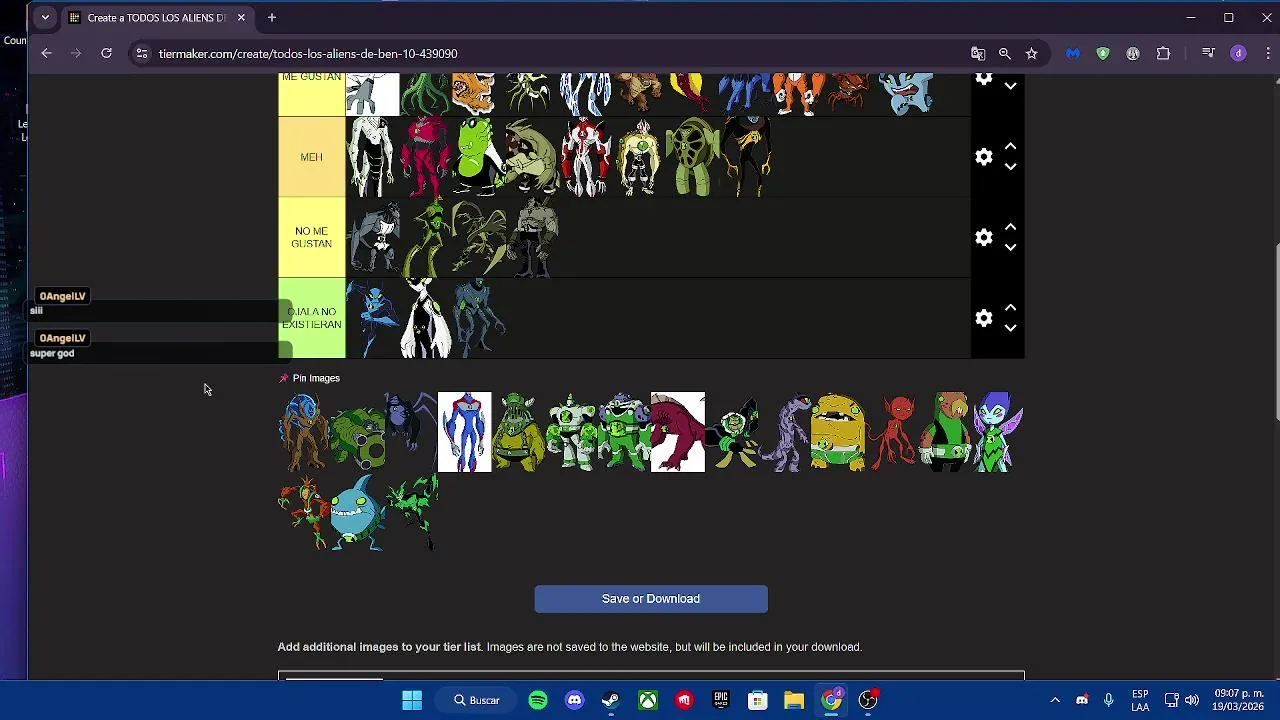This screenshot has width=1280, height=720.
Task: Select maroon dinosaur alien on white background
Action: 678,432
